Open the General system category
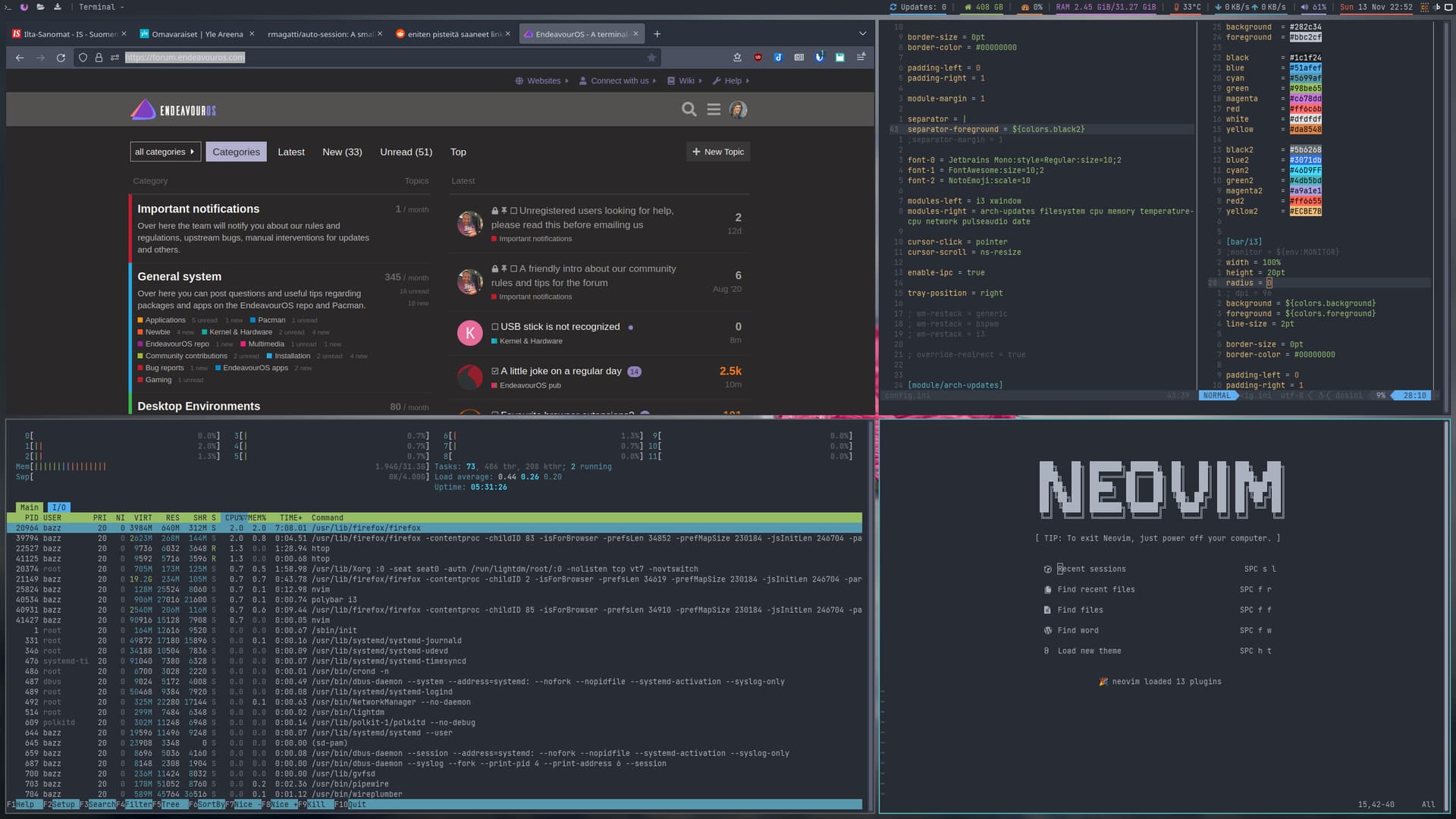Viewport: 1456px width, 819px height. click(x=180, y=277)
